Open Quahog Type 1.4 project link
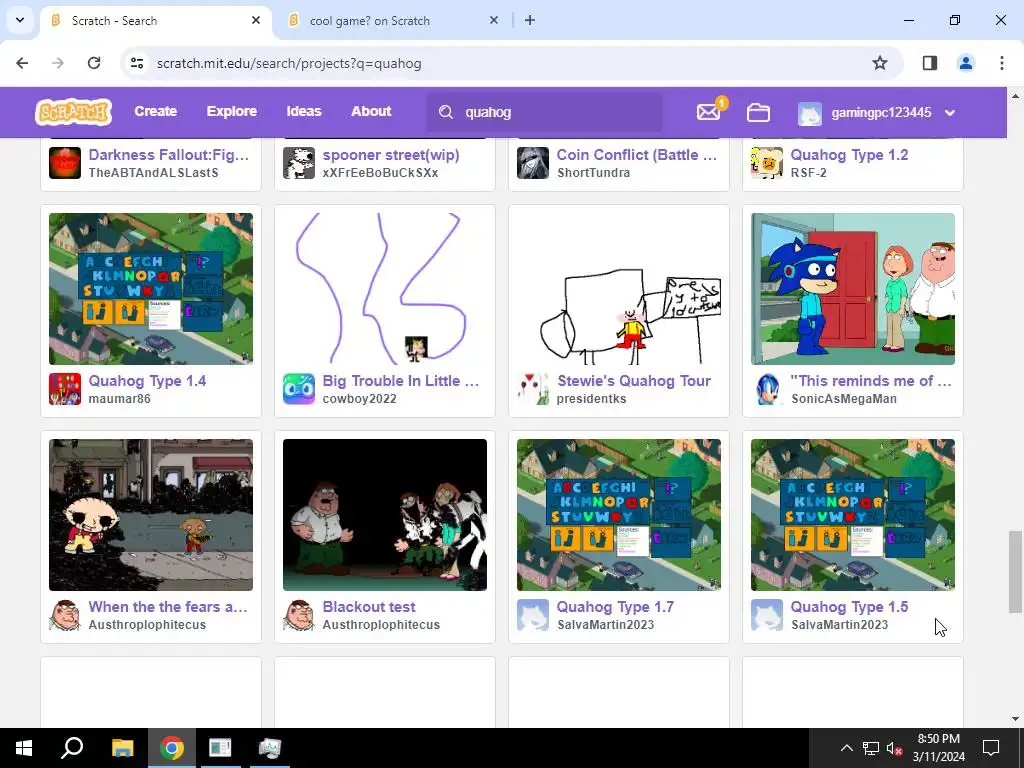The height and width of the screenshot is (768, 1024). pyautogui.click(x=148, y=381)
